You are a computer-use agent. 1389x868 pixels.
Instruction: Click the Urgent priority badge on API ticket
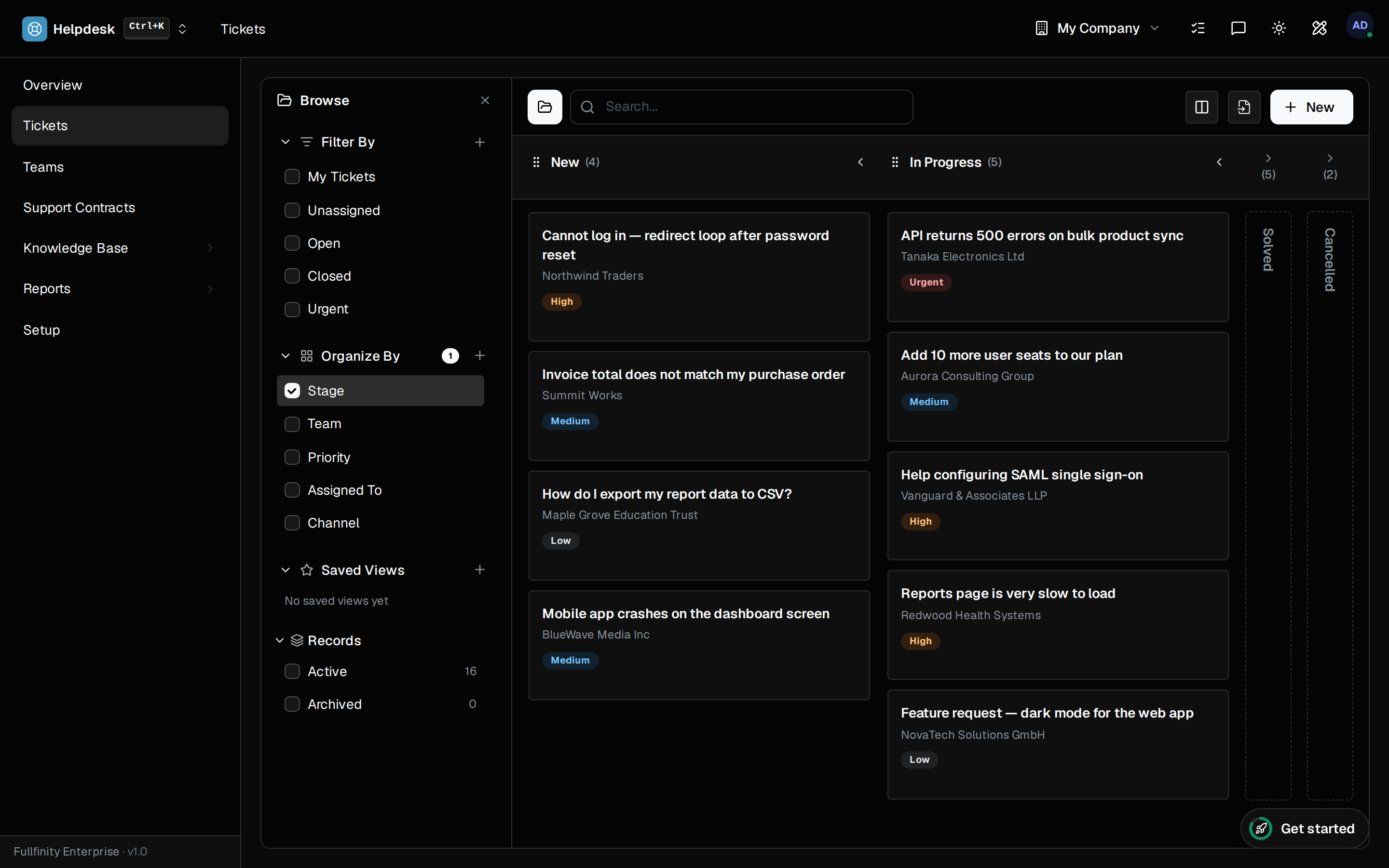click(x=926, y=283)
